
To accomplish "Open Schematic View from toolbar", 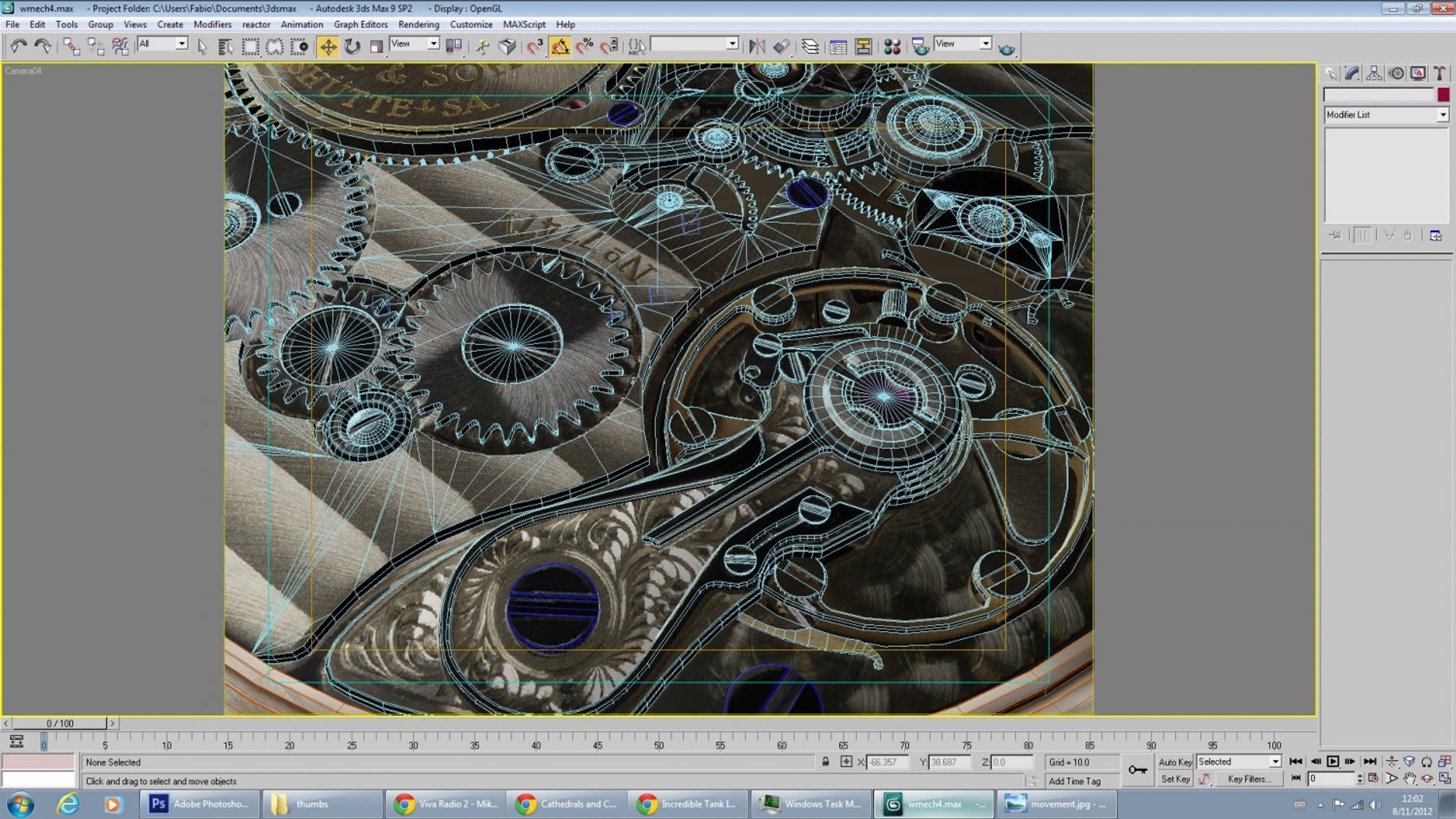I will click(x=863, y=47).
